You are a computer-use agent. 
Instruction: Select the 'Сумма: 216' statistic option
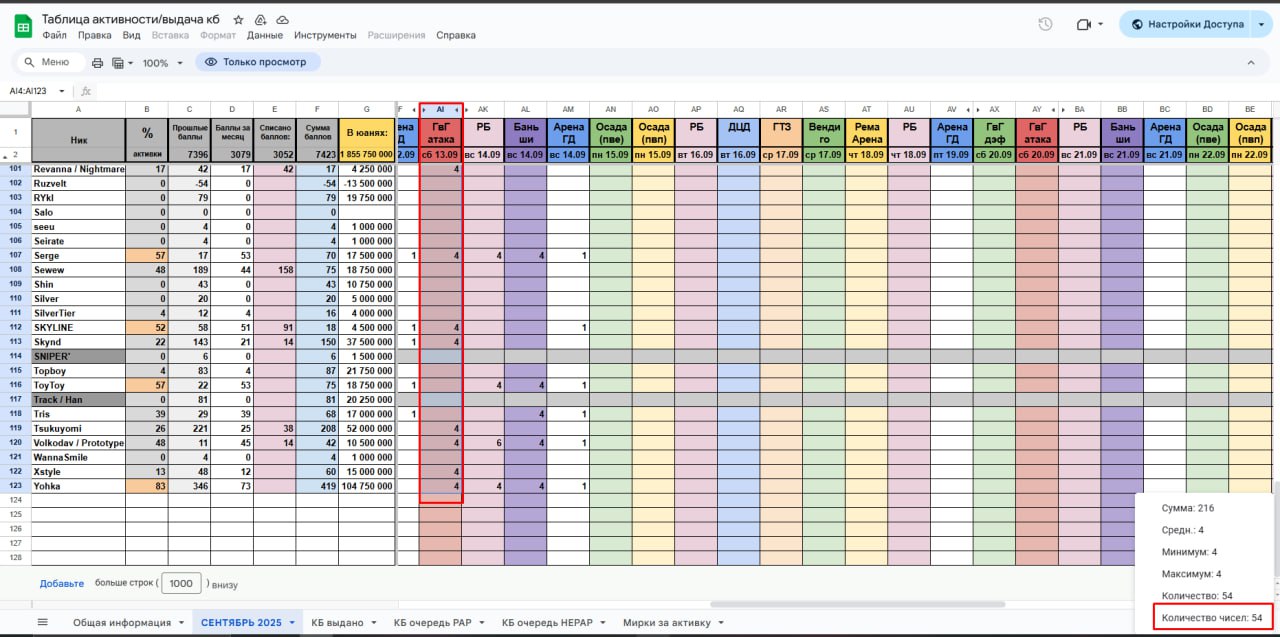coord(1188,508)
